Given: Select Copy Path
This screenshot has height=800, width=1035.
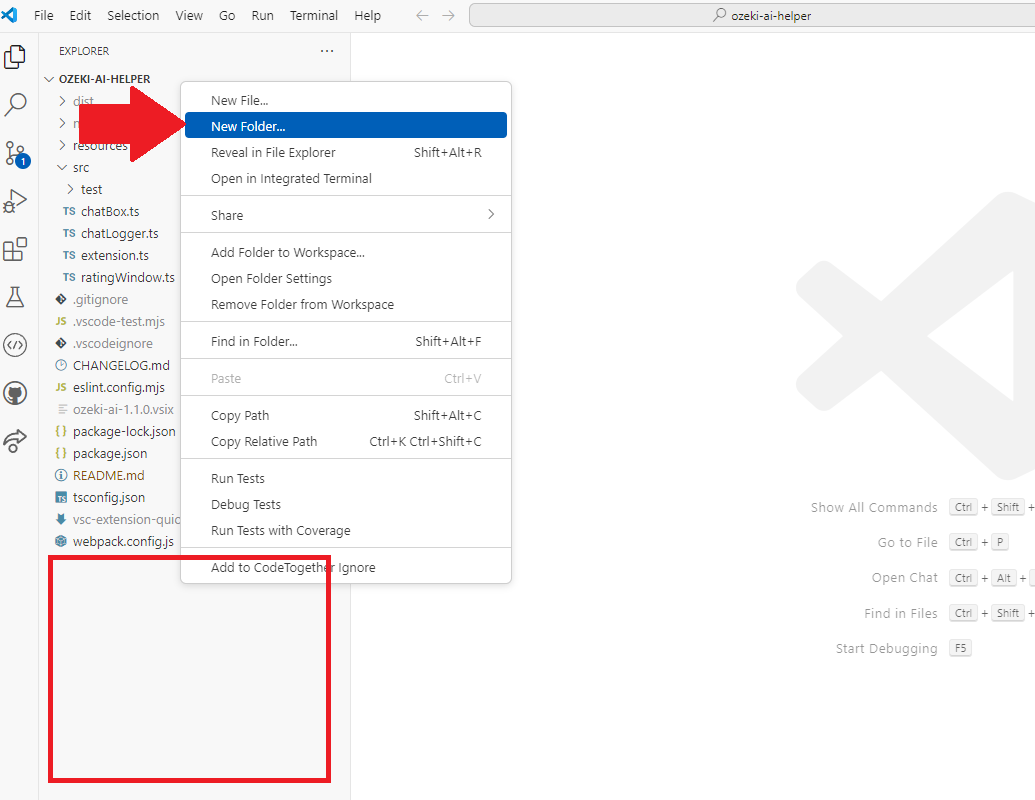Looking at the screenshot, I should point(346,415).
